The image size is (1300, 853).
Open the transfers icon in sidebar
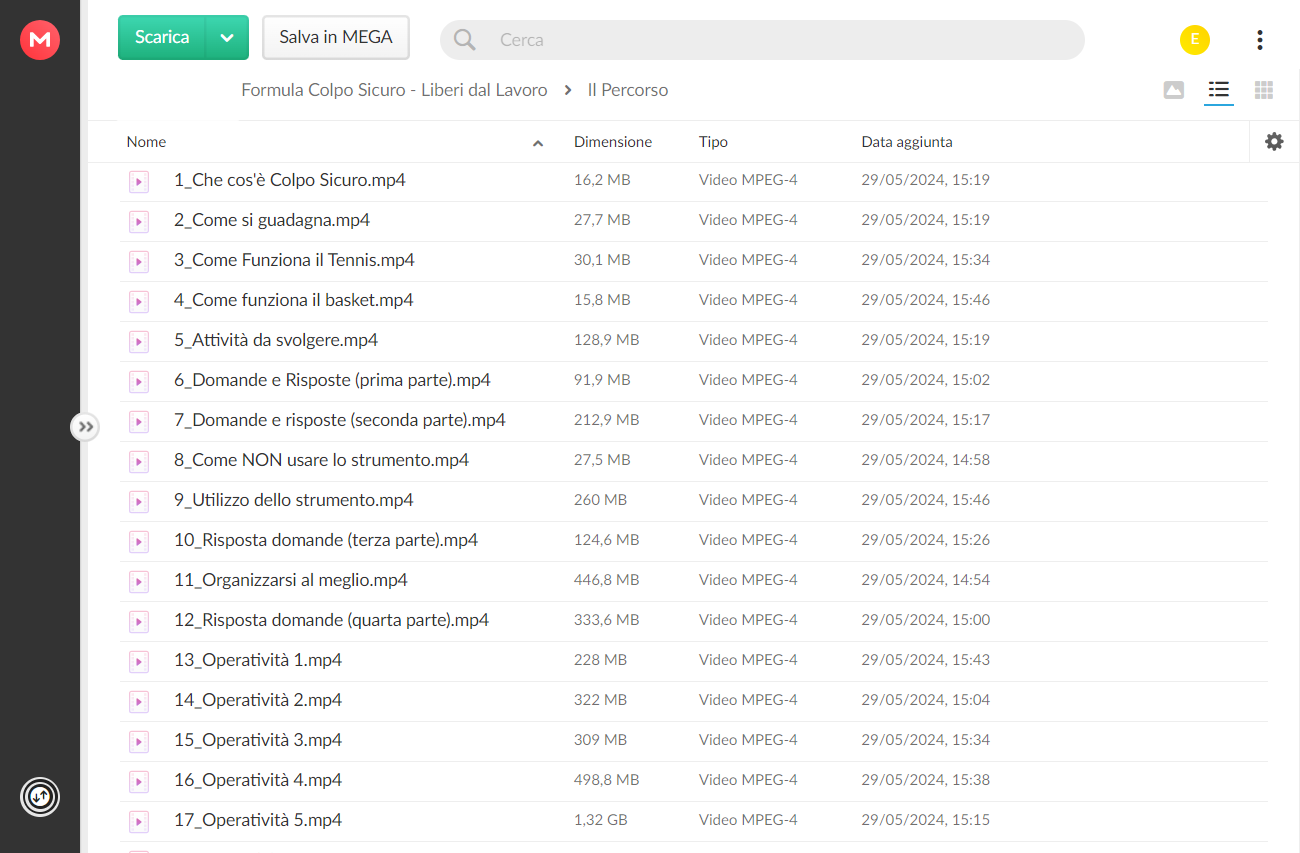[x=40, y=797]
